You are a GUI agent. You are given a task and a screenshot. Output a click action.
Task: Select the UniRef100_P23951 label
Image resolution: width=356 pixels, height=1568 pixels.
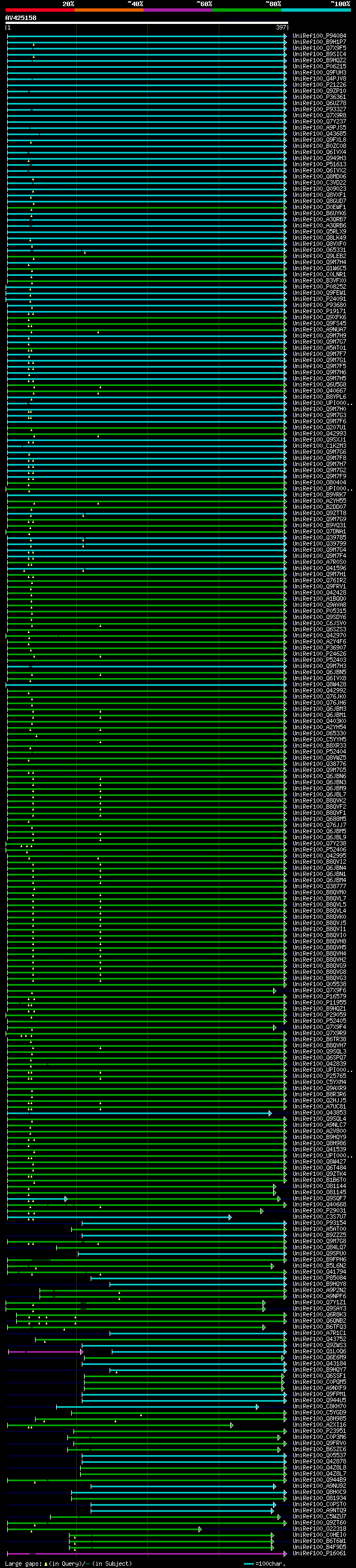(319, 1431)
